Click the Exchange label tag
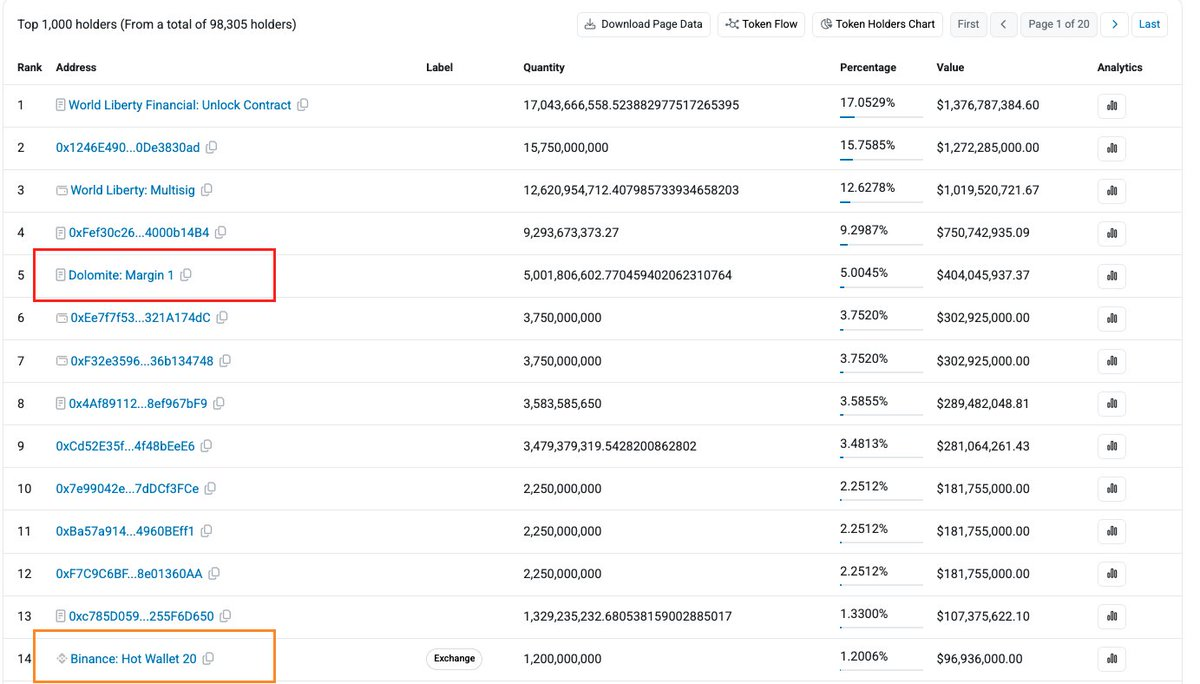This screenshot has width=1200, height=684. click(454, 659)
